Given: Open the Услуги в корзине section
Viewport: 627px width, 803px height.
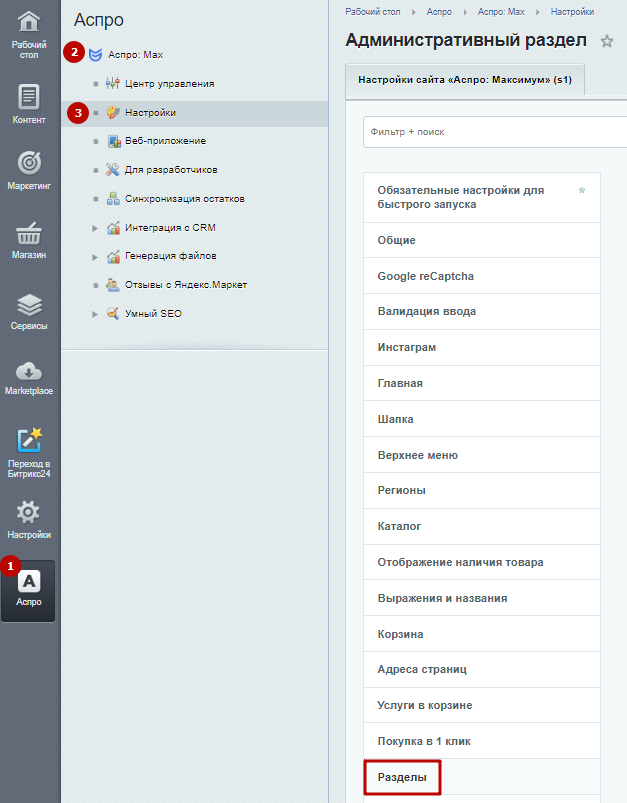Looking at the screenshot, I should click(482, 705).
